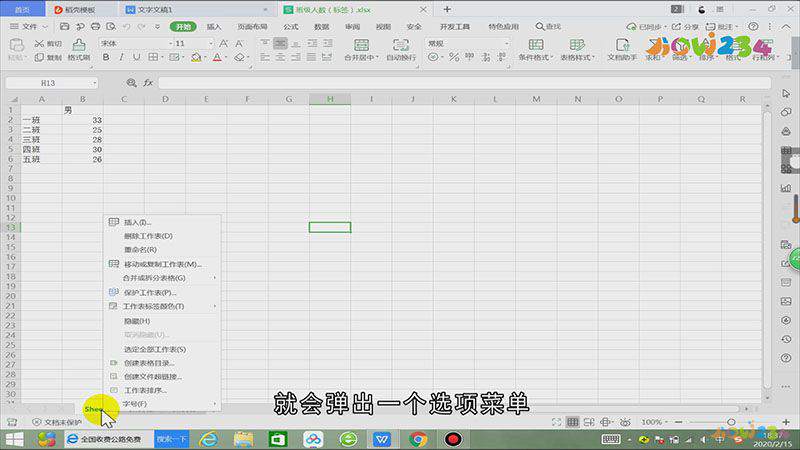Click the fill color bucket swatch

click(196, 58)
